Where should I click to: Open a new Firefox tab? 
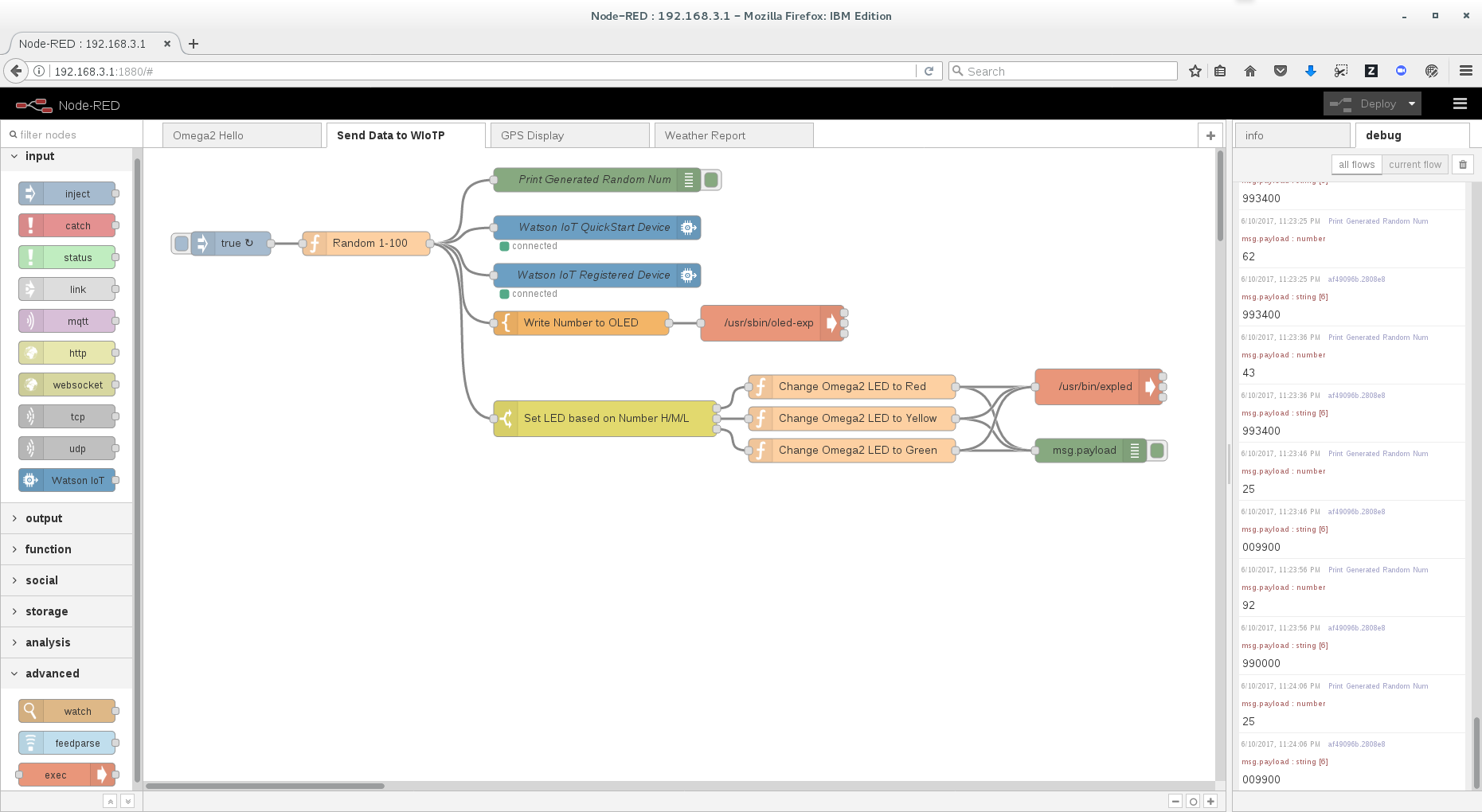pyautogui.click(x=194, y=44)
